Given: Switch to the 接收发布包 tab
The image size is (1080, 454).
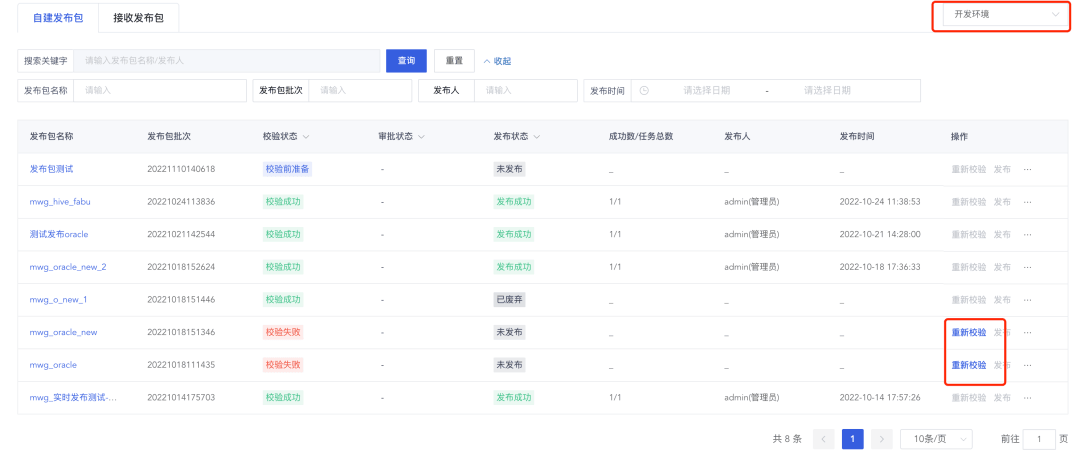Looking at the screenshot, I should click(x=138, y=17).
